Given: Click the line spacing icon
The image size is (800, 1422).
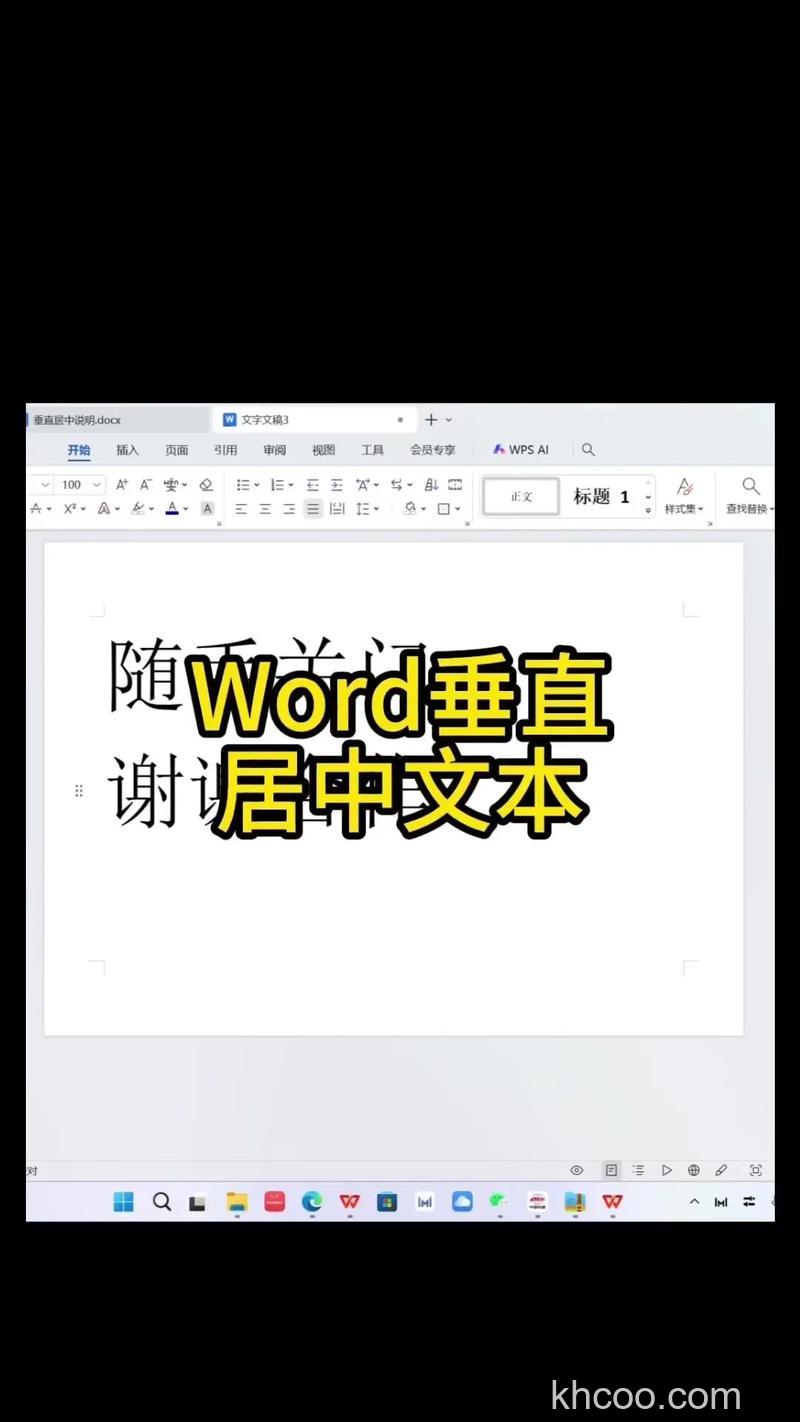Looking at the screenshot, I should [365, 508].
